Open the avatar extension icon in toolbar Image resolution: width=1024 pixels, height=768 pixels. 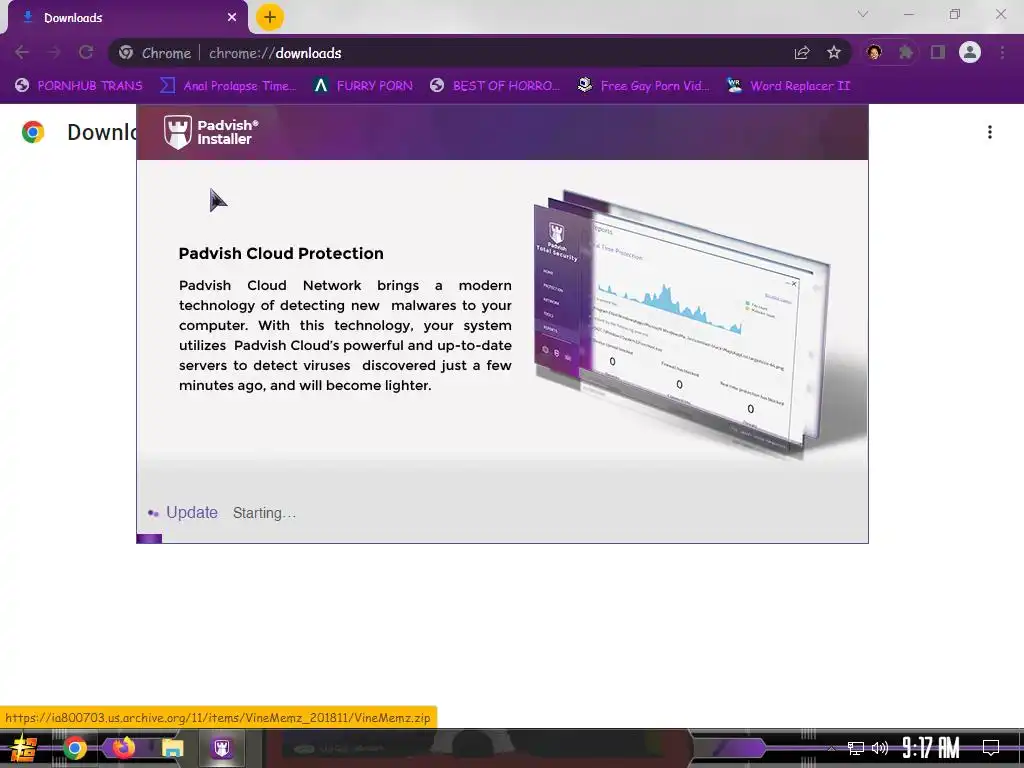click(x=874, y=52)
